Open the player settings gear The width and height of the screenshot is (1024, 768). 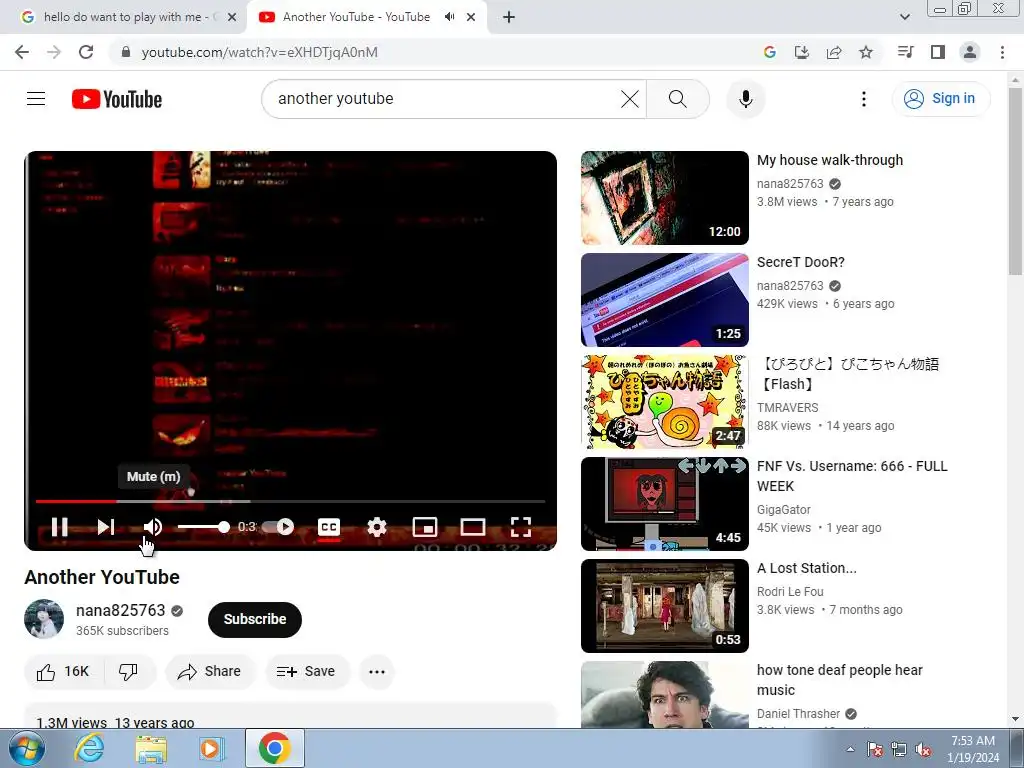point(377,527)
